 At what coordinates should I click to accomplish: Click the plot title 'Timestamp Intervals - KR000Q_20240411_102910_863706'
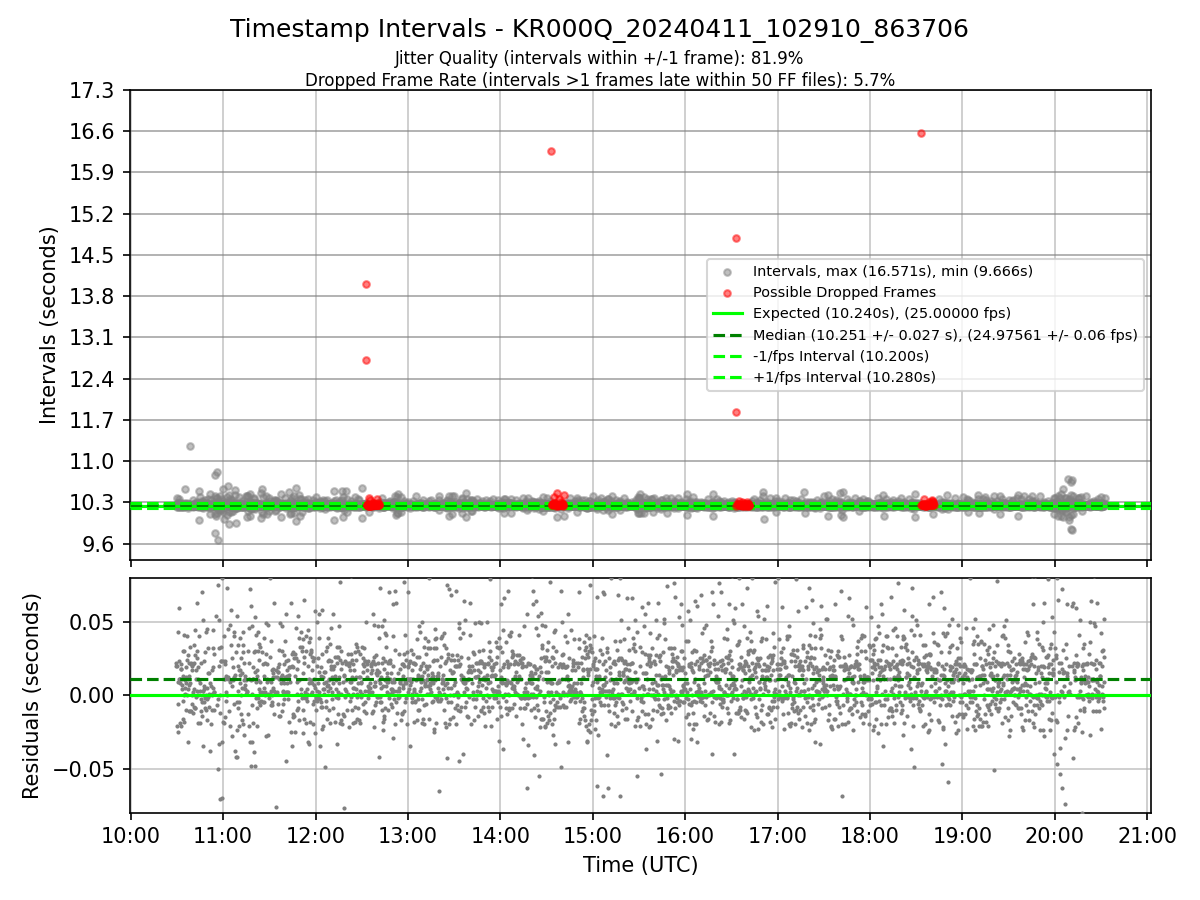[x=599, y=29]
